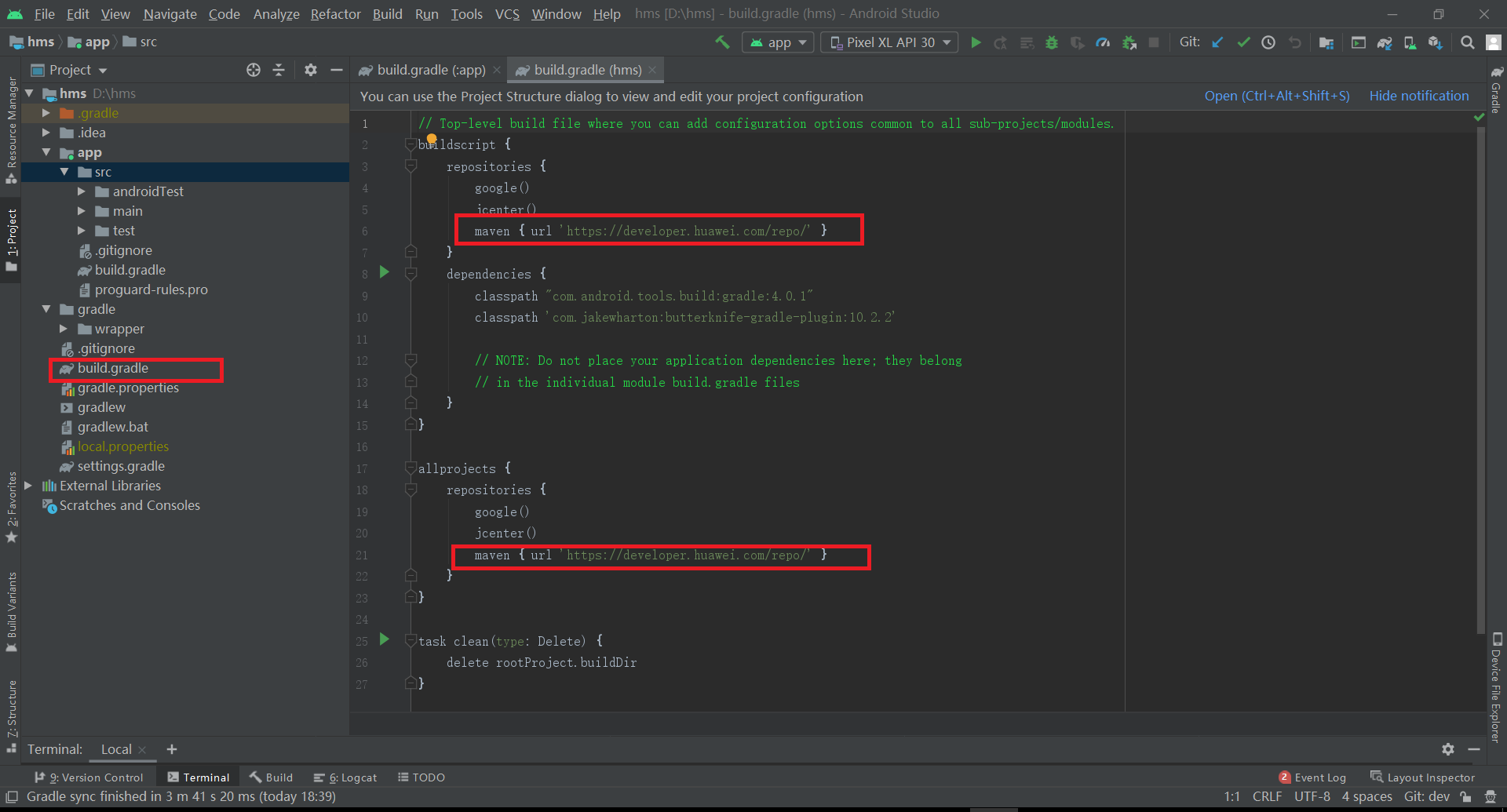Click Git update project arrow icon
Screen dimensions: 1507x812
(1217, 42)
